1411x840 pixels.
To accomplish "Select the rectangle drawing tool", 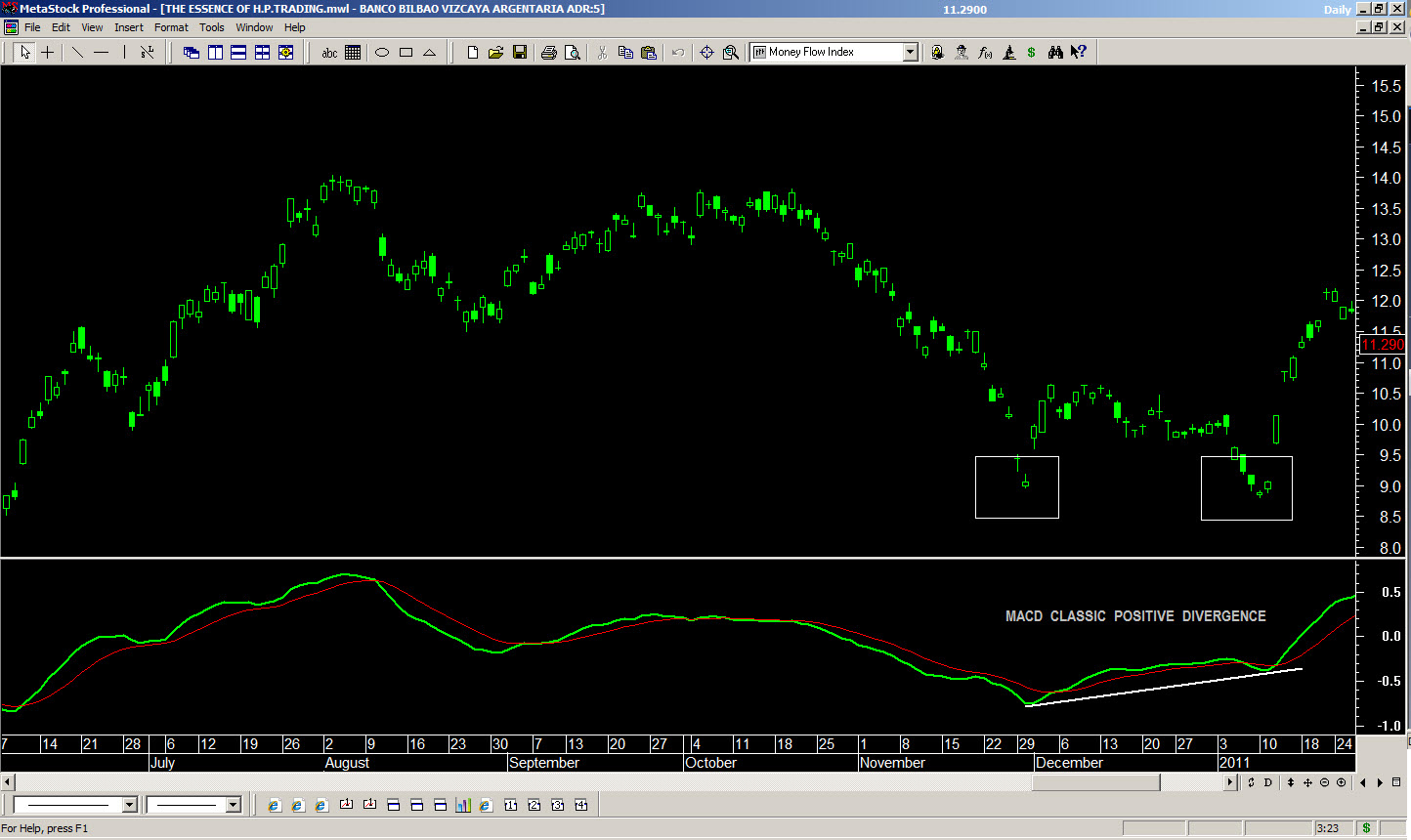I will [x=406, y=53].
